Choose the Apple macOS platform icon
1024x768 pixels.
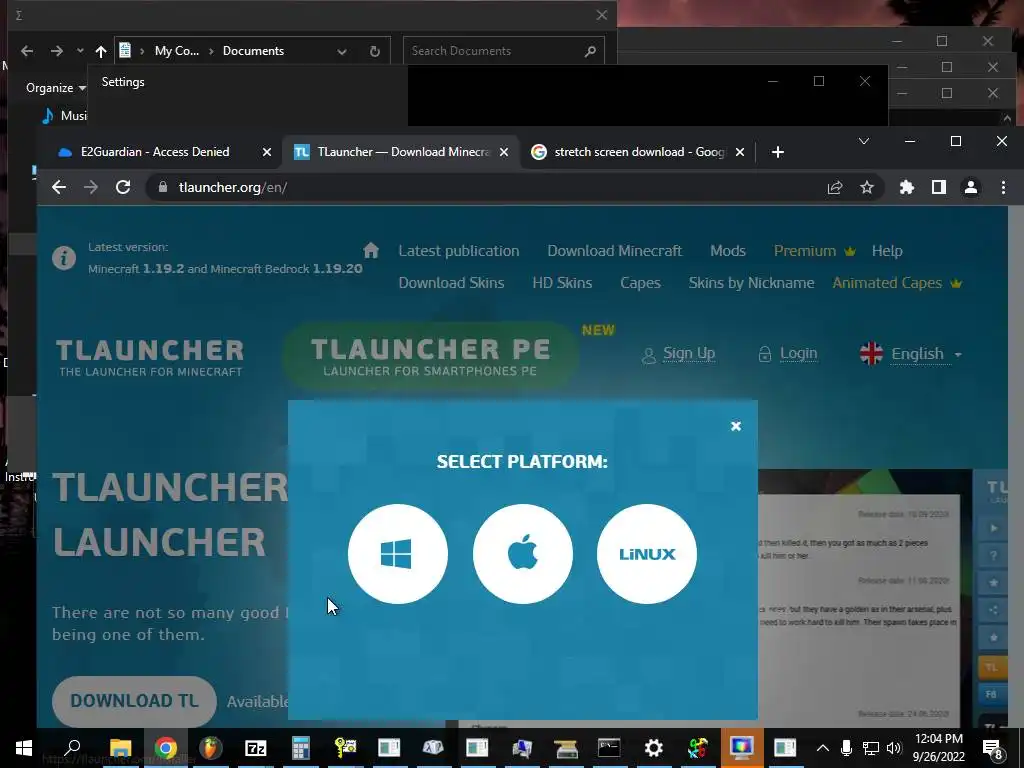tap(522, 554)
